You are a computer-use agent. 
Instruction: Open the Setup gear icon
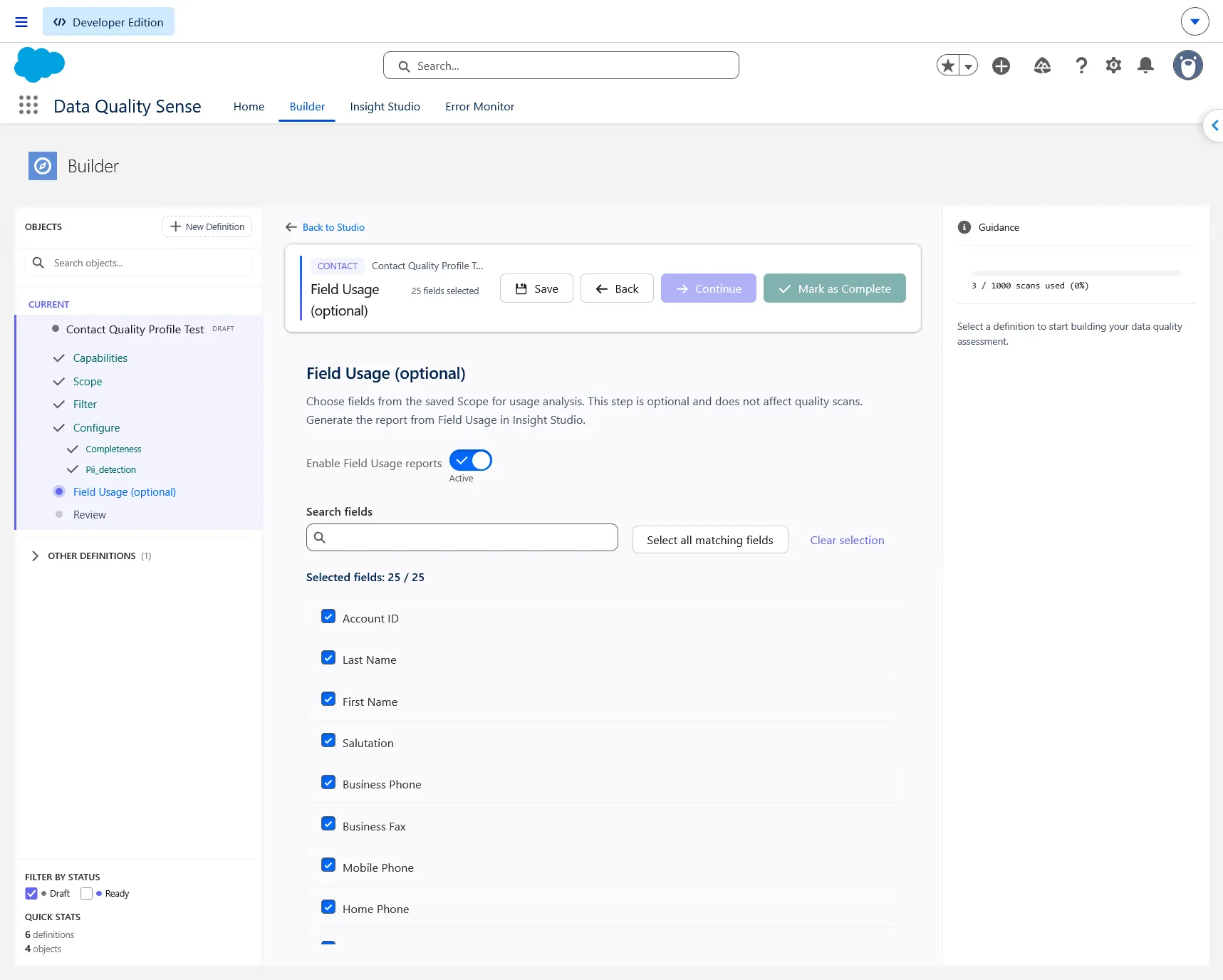coord(1113,66)
